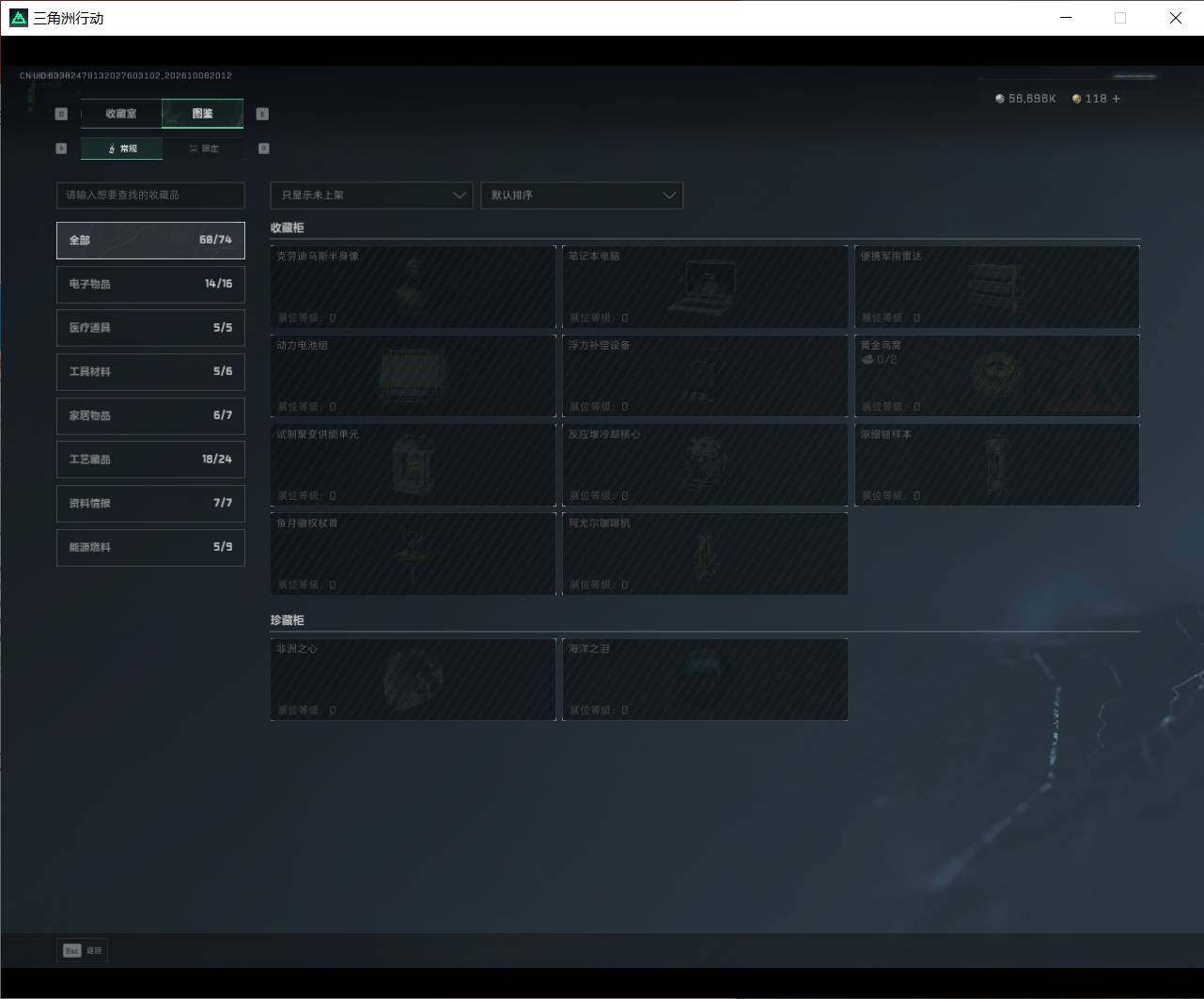
Task: Open the 动力电池组 item card
Action: 414,376
